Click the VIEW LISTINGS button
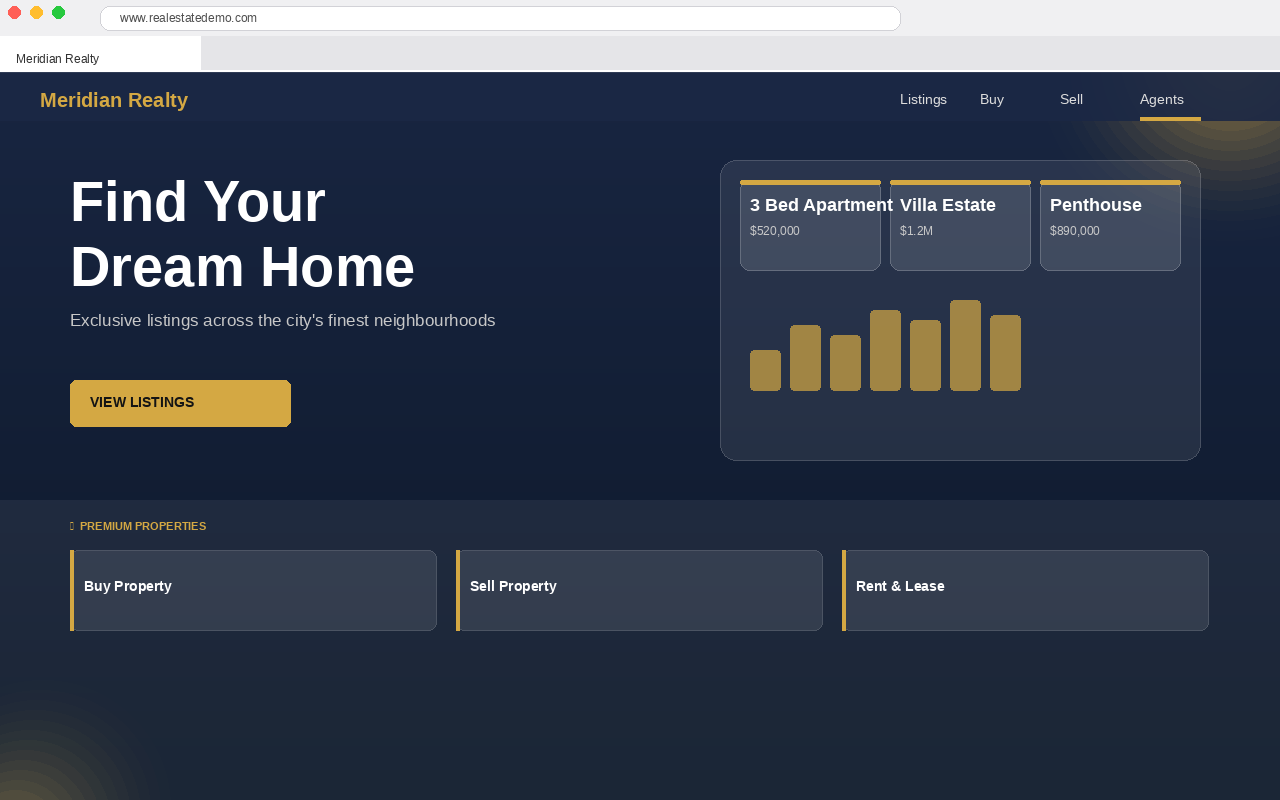Image resolution: width=1280 pixels, height=800 pixels. tap(180, 403)
